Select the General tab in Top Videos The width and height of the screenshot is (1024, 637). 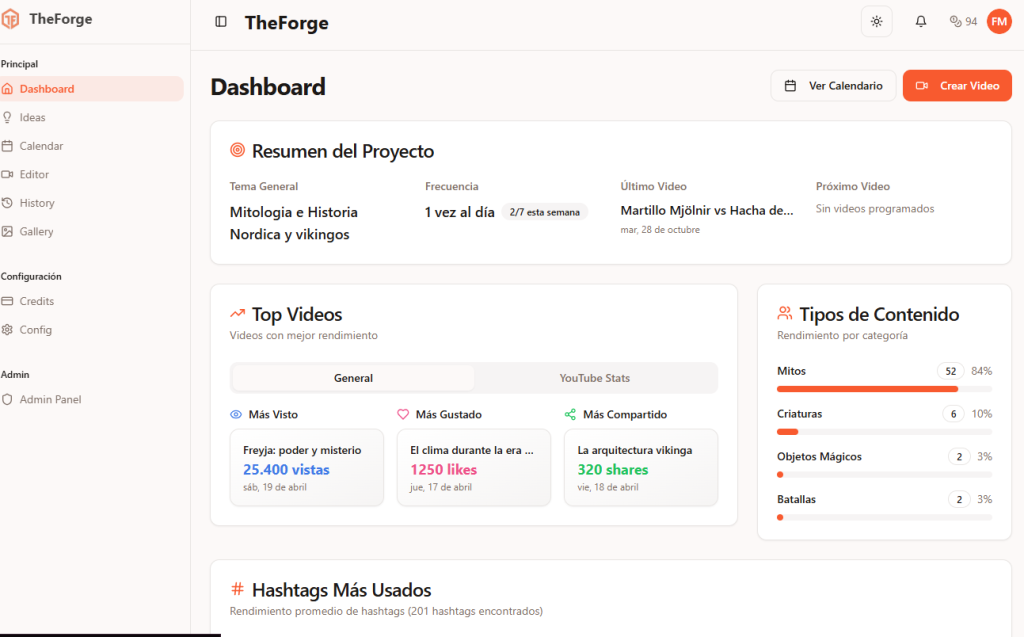(353, 378)
